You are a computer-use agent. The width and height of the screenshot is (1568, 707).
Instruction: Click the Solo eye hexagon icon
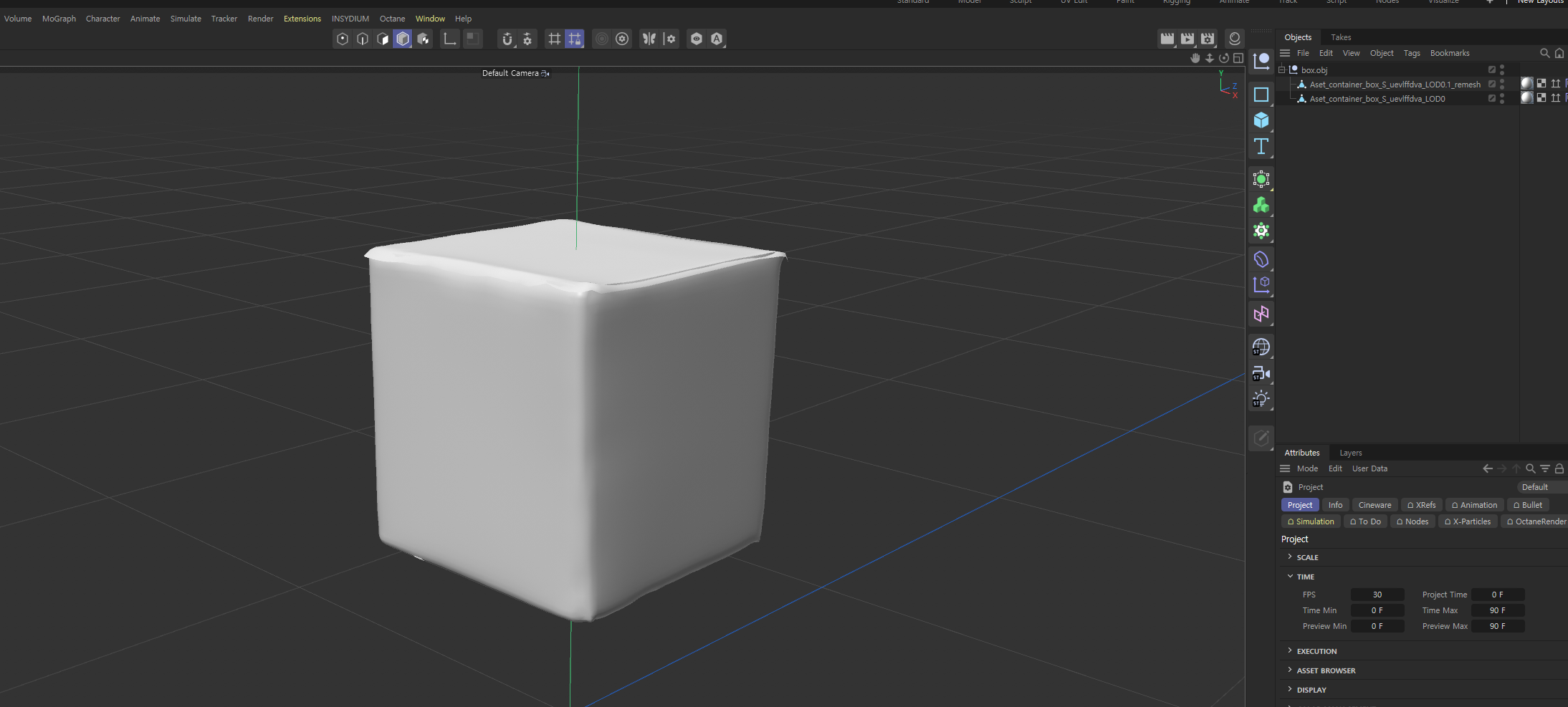(x=697, y=39)
